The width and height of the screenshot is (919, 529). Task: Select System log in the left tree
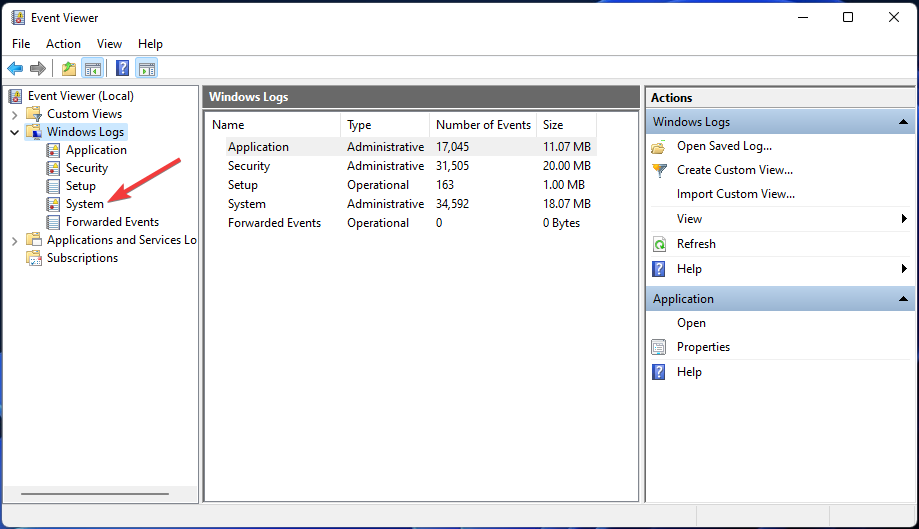84,204
